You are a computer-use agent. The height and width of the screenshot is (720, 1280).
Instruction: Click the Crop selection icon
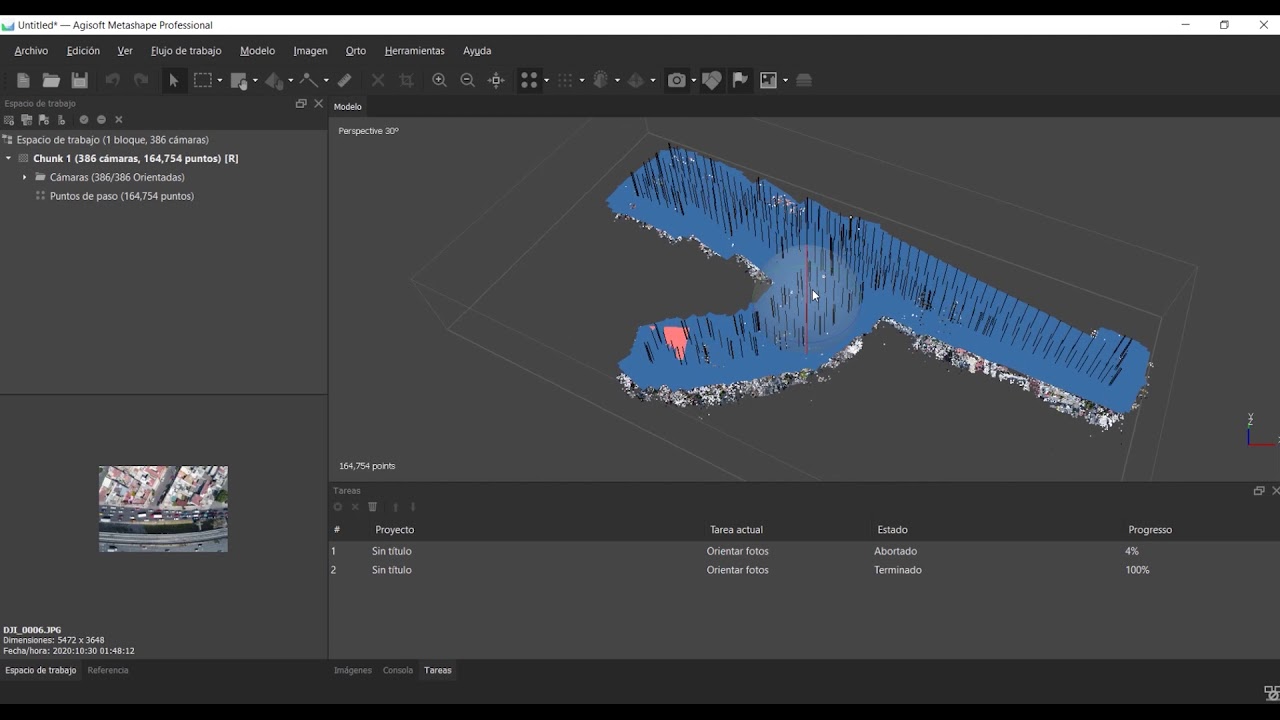pos(407,80)
